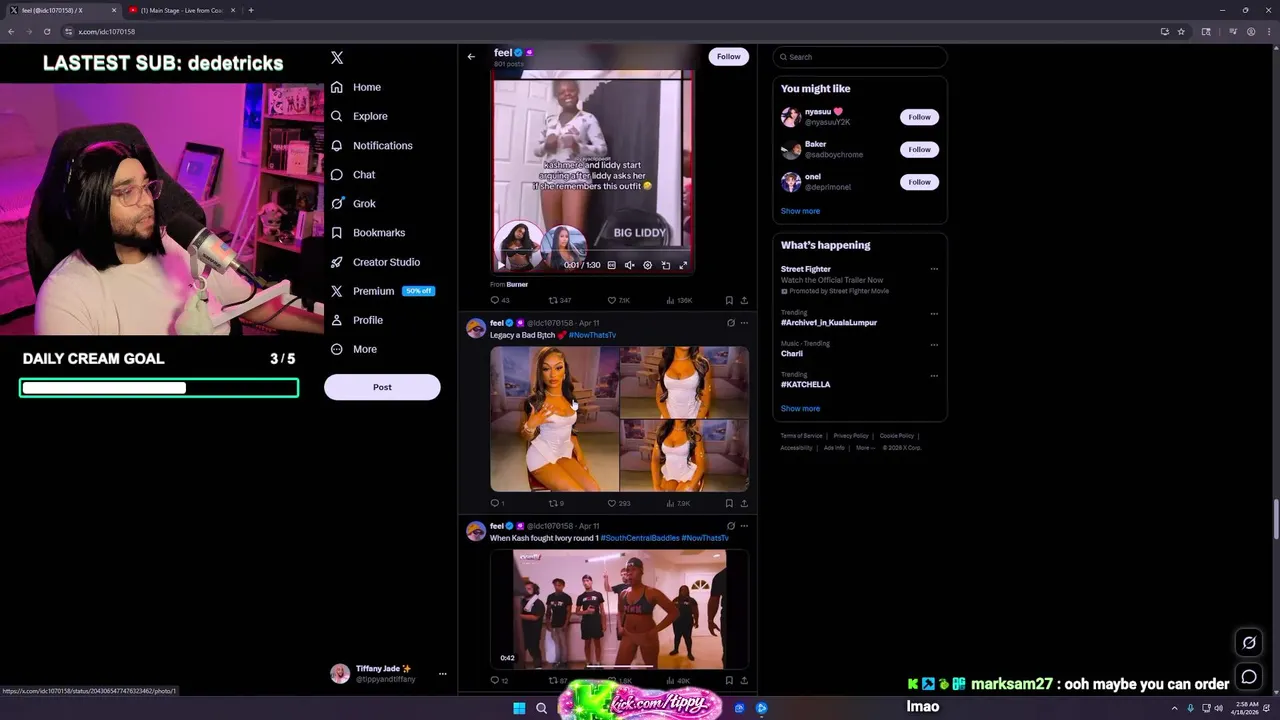The image size is (1280, 720).
Task: Open the large left Legacy photo
Action: coord(554,419)
